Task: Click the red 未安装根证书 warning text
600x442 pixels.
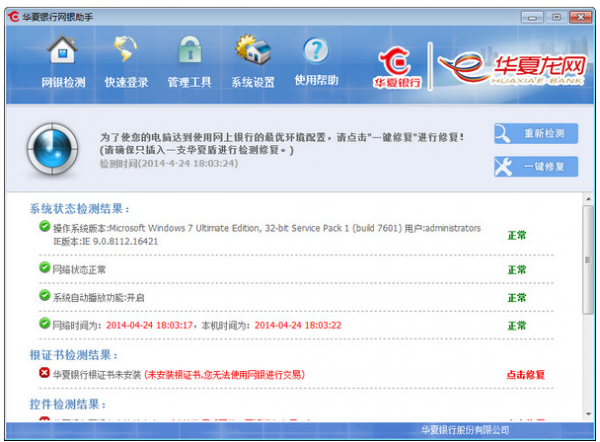Action: pyautogui.click(x=224, y=374)
